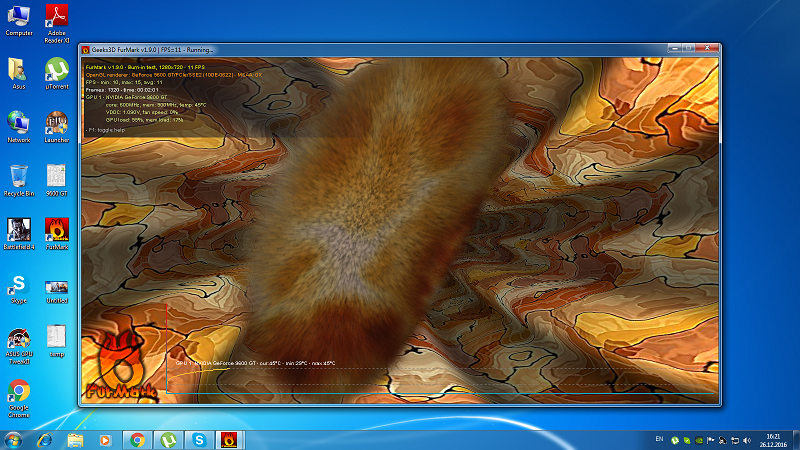
Task: Select the Launcher desktop shortcut
Action: 57,127
